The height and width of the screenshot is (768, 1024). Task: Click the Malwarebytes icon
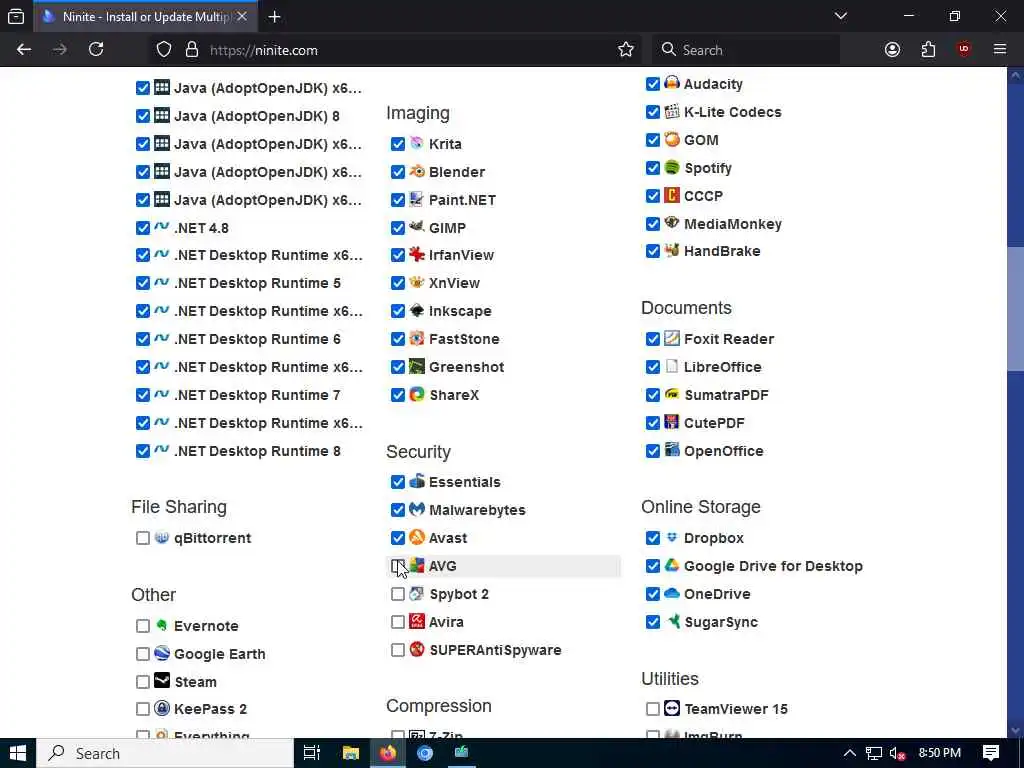[417, 509]
